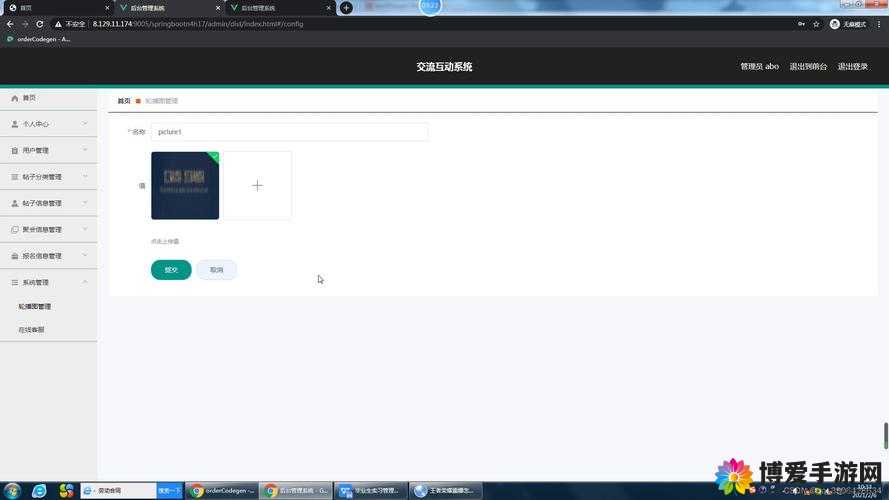This screenshot has width=889, height=500.
Task: Click the icon beside 报名信息管理
Action: point(15,256)
